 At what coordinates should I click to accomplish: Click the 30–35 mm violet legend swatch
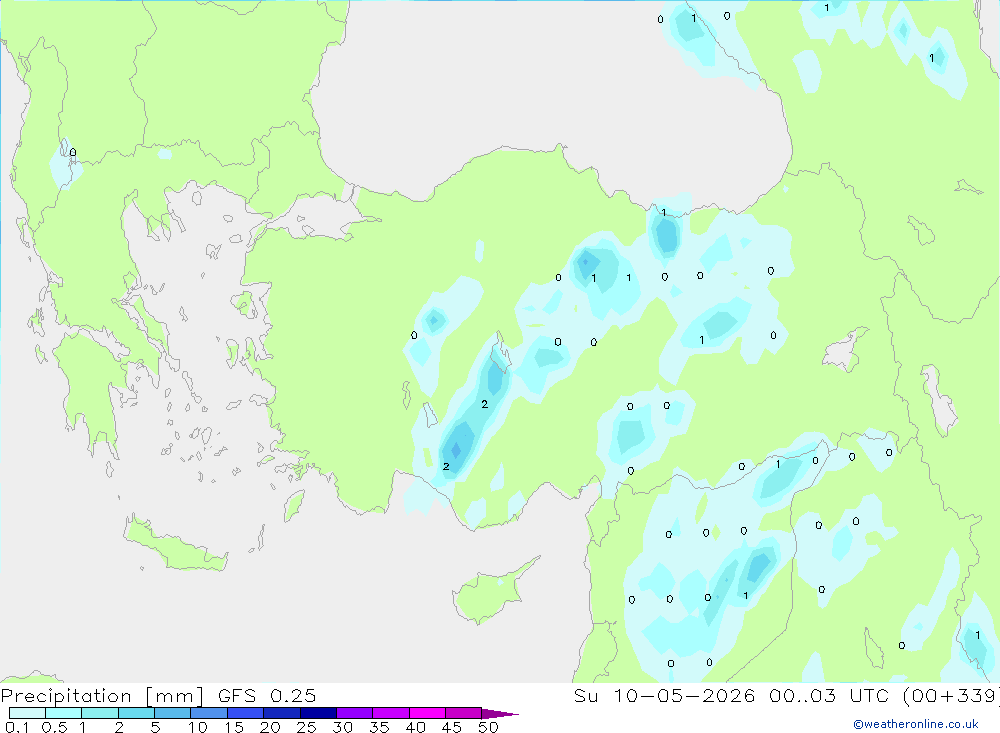(x=355, y=713)
